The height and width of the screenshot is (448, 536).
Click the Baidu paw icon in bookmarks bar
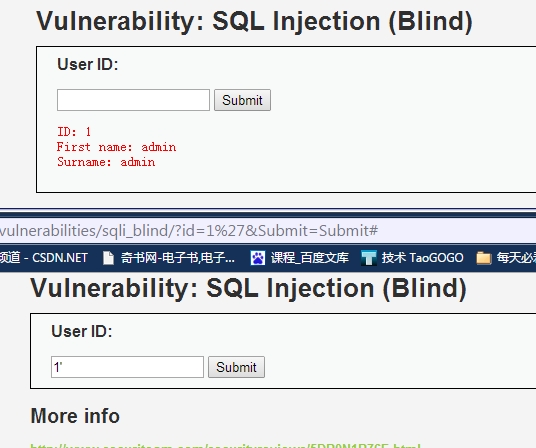tap(257, 258)
